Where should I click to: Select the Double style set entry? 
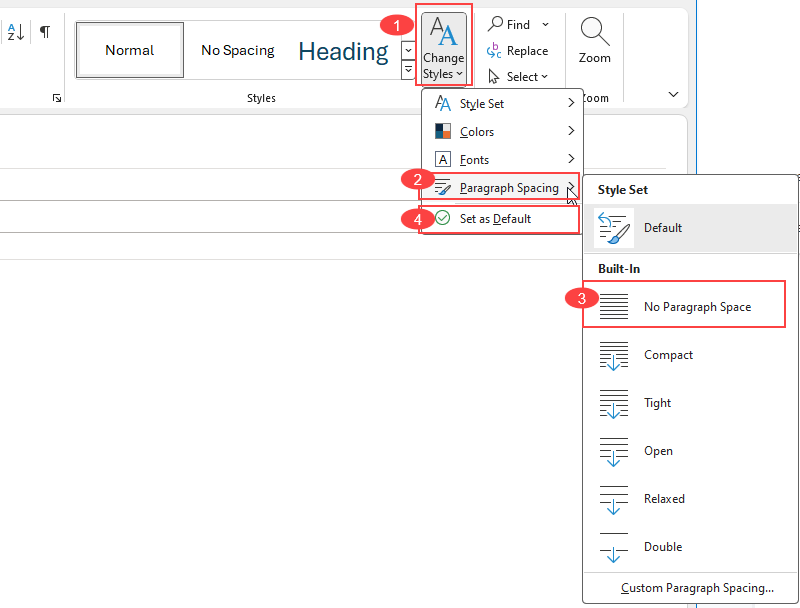tap(663, 547)
